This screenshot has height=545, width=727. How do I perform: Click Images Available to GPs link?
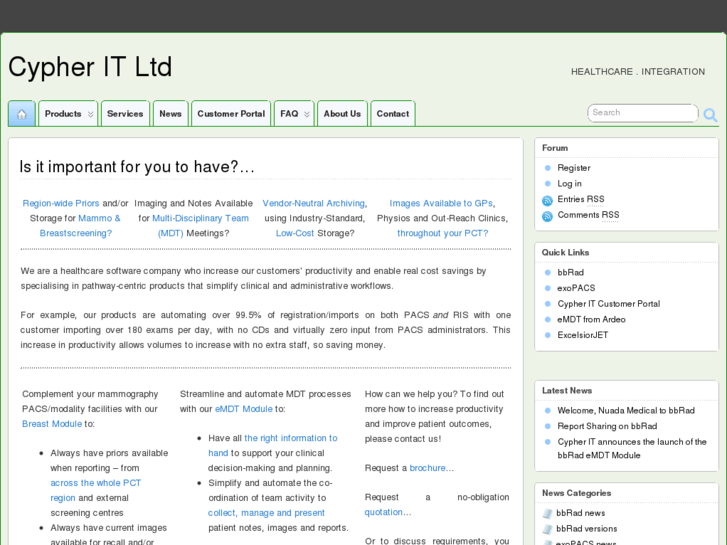click(x=441, y=203)
